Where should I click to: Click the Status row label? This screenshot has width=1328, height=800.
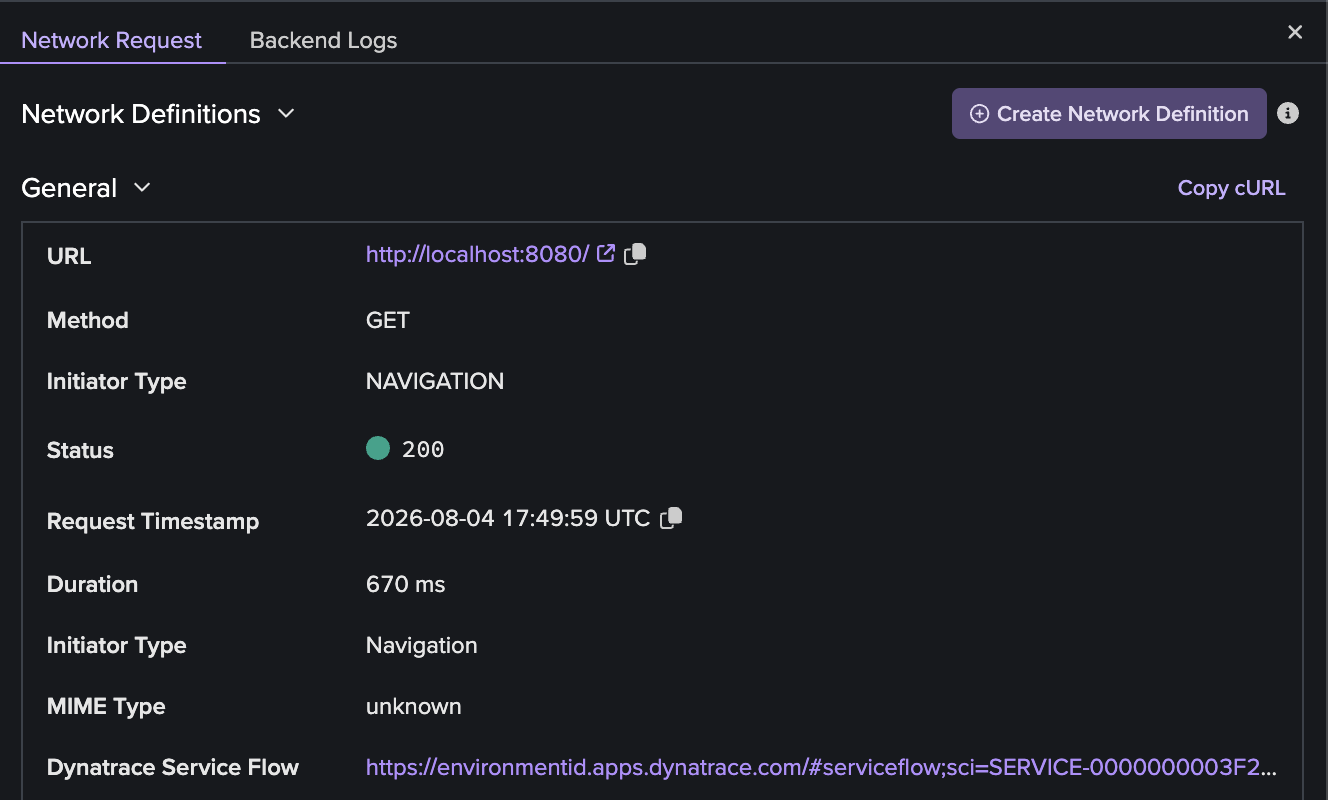pos(80,450)
